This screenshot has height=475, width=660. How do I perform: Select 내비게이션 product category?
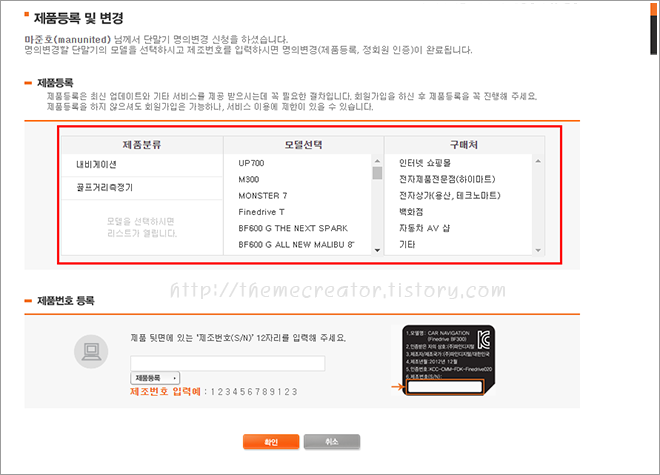pyautogui.click(x=142, y=165)
